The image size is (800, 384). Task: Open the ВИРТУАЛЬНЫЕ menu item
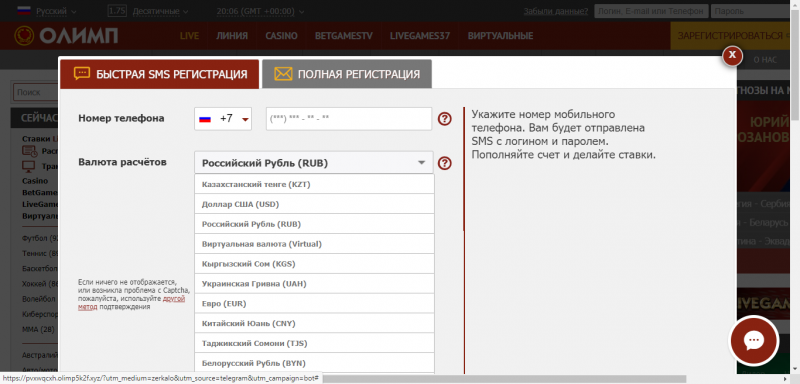pyautogui.click(x=501, y=36)
